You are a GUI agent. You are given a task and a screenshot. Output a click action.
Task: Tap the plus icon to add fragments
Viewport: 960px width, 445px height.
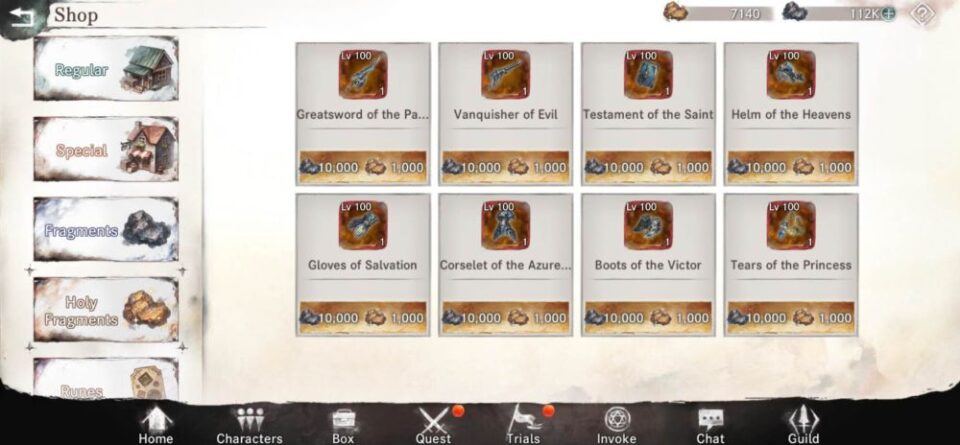[x=888, y=13]
